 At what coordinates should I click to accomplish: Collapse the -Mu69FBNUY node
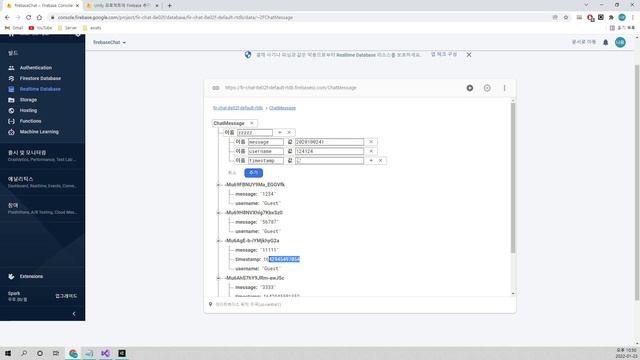(218, 184)
